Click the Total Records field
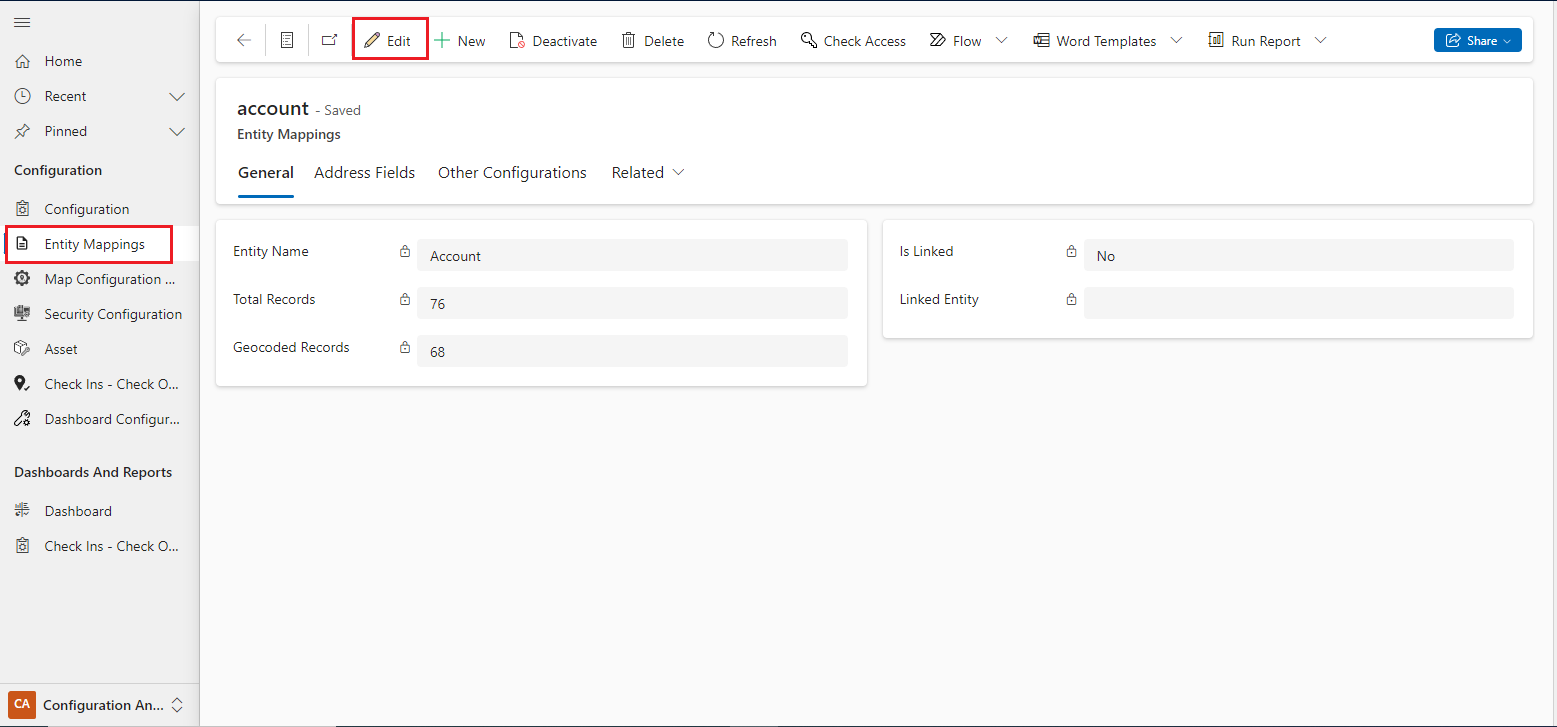The image size is (1557, 727). pos(632,303)
